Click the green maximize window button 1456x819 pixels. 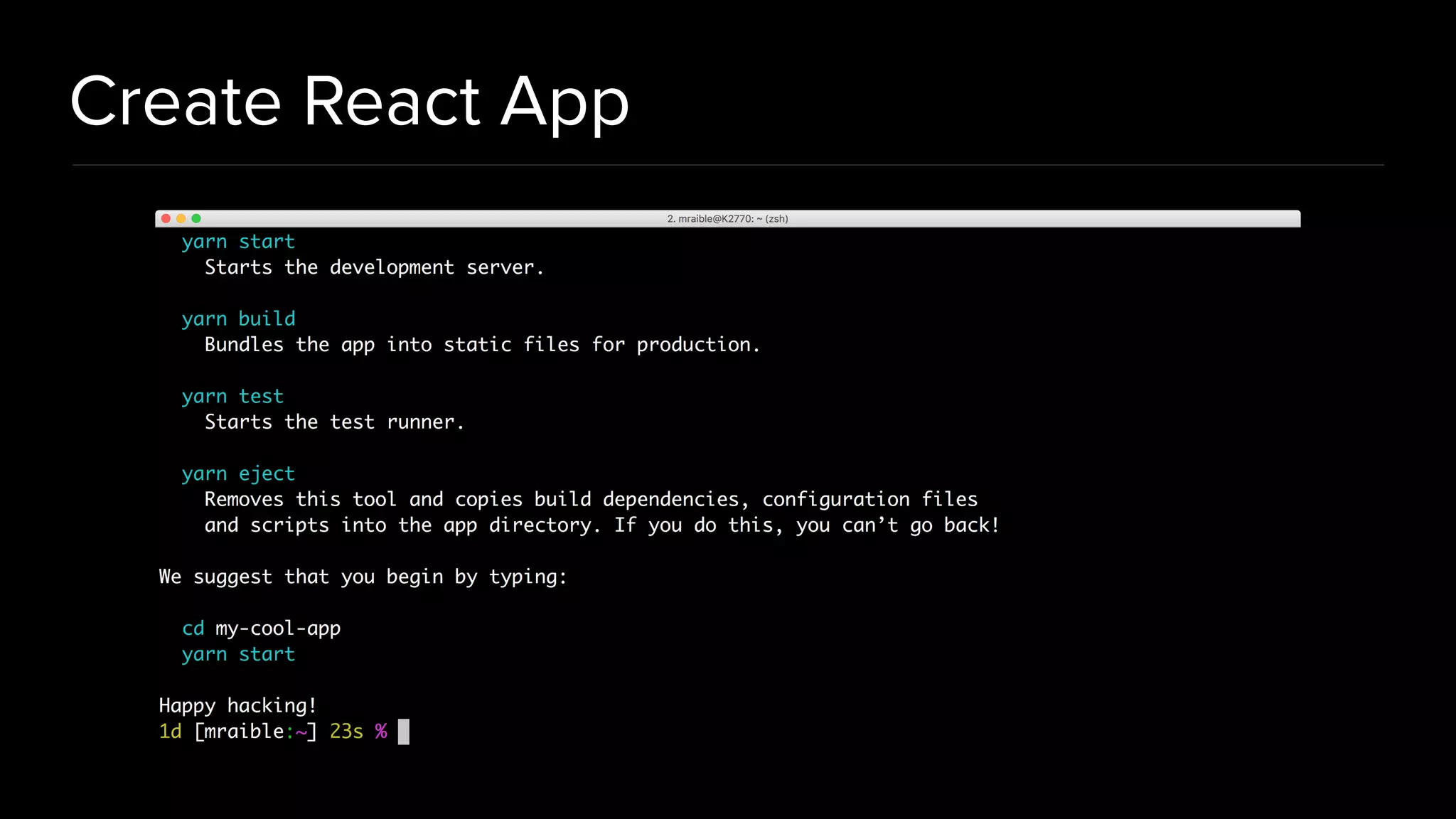tap(196, 219)
